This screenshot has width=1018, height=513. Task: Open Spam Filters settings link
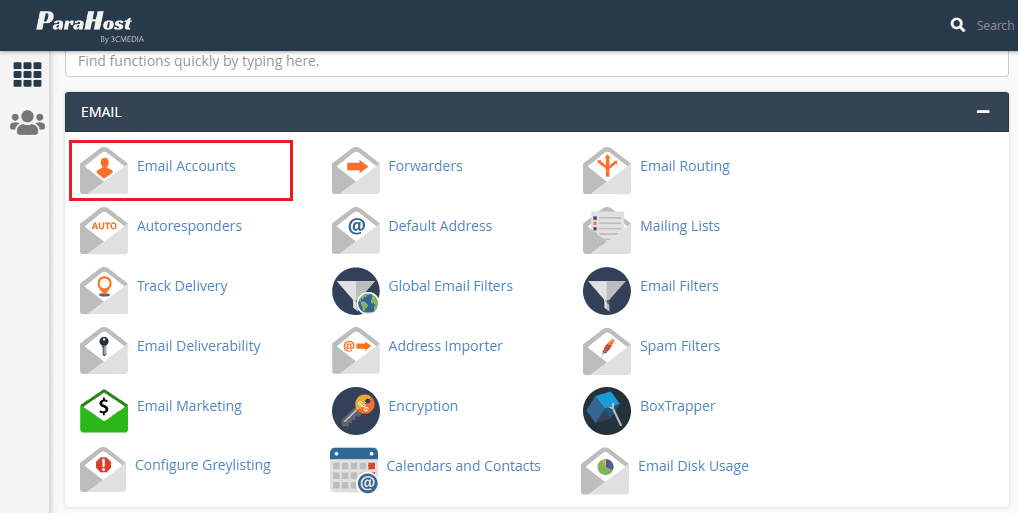coord(679,346)
